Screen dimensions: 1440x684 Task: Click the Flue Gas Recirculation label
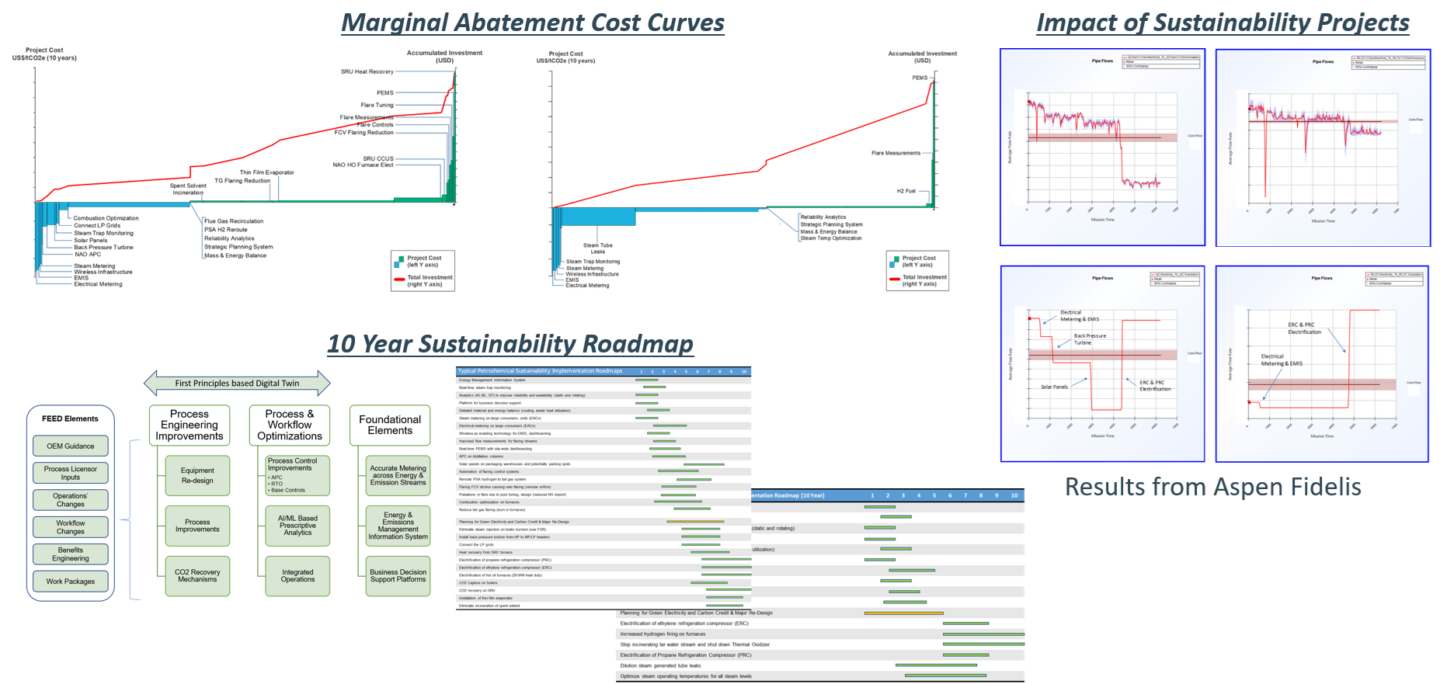point(234,220)
